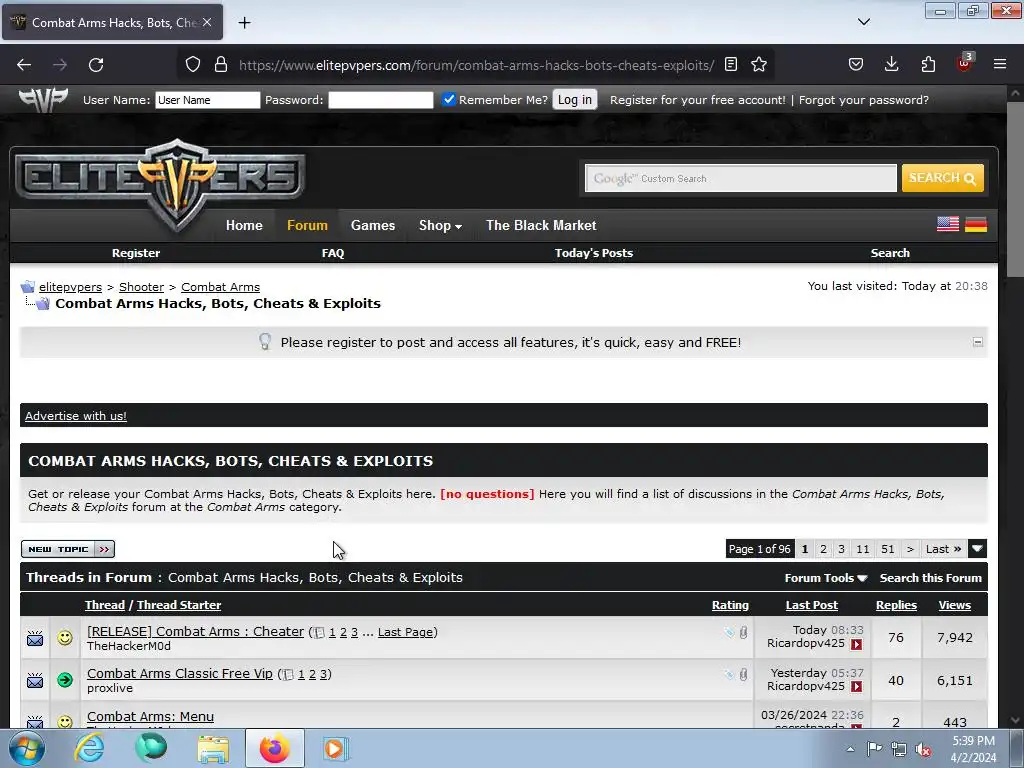Open the Advertise with us link

tap(76, 415)
